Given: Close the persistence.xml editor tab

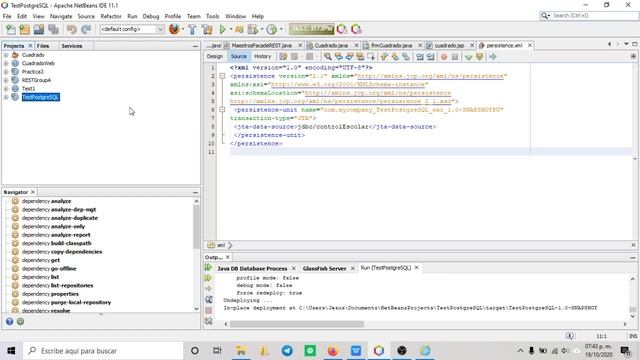Looking at the screenshot, I should click(x=530, y=45).
